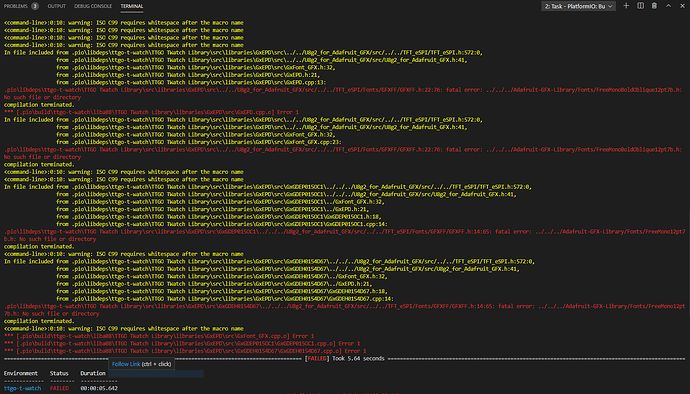
Task: Click the 'Environment' column header
Action: (21, 373)
